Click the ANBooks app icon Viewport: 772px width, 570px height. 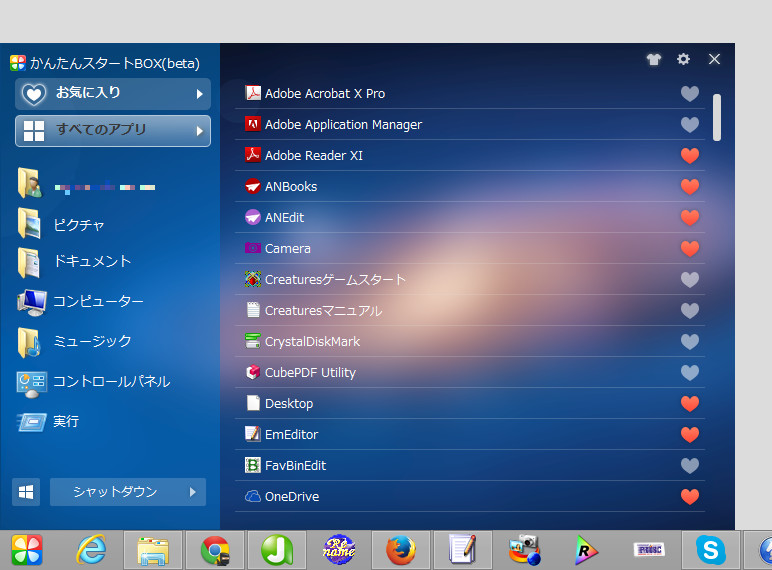(x=253, y=186)
